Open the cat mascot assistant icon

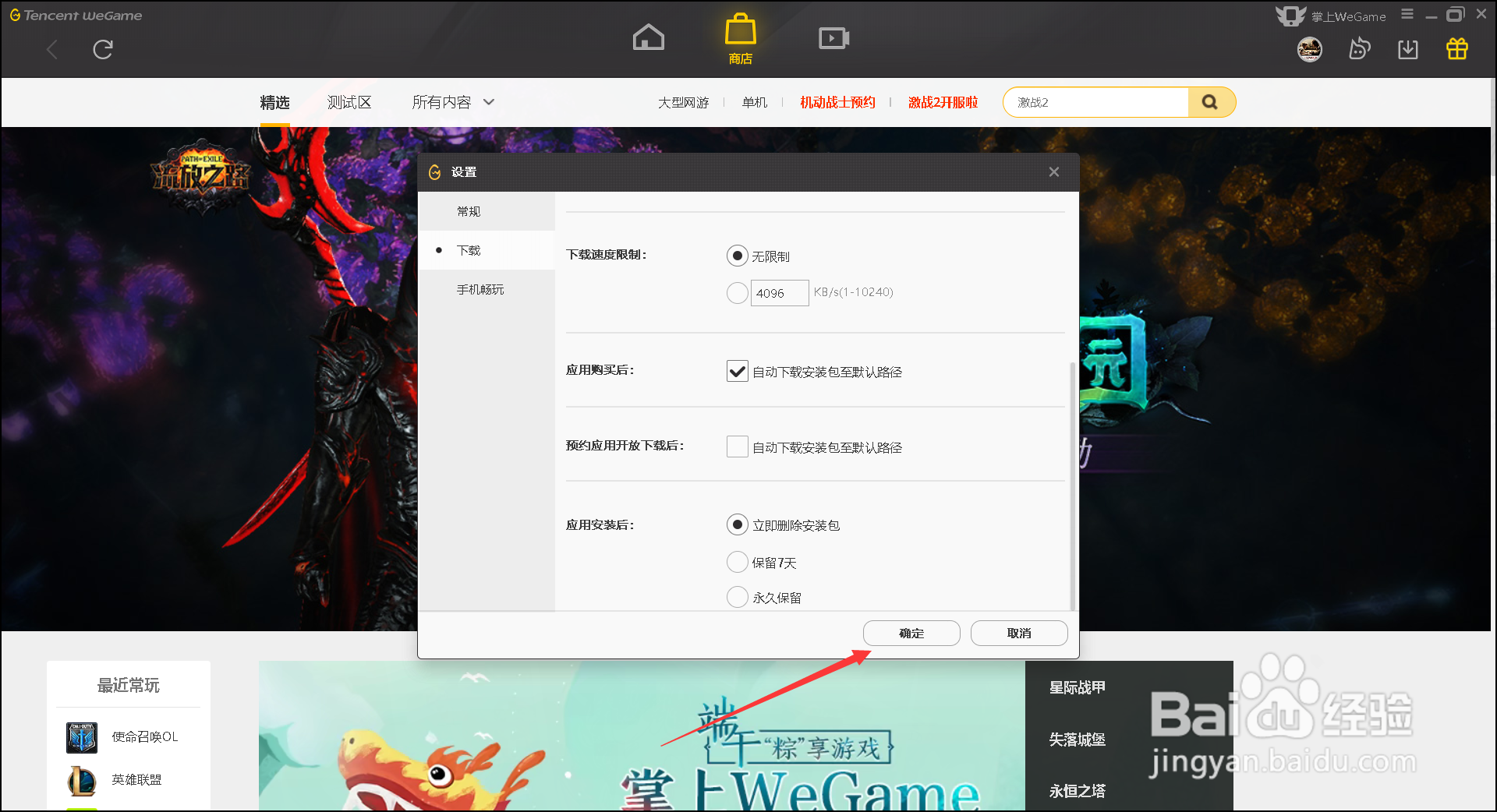point(1359,49)
